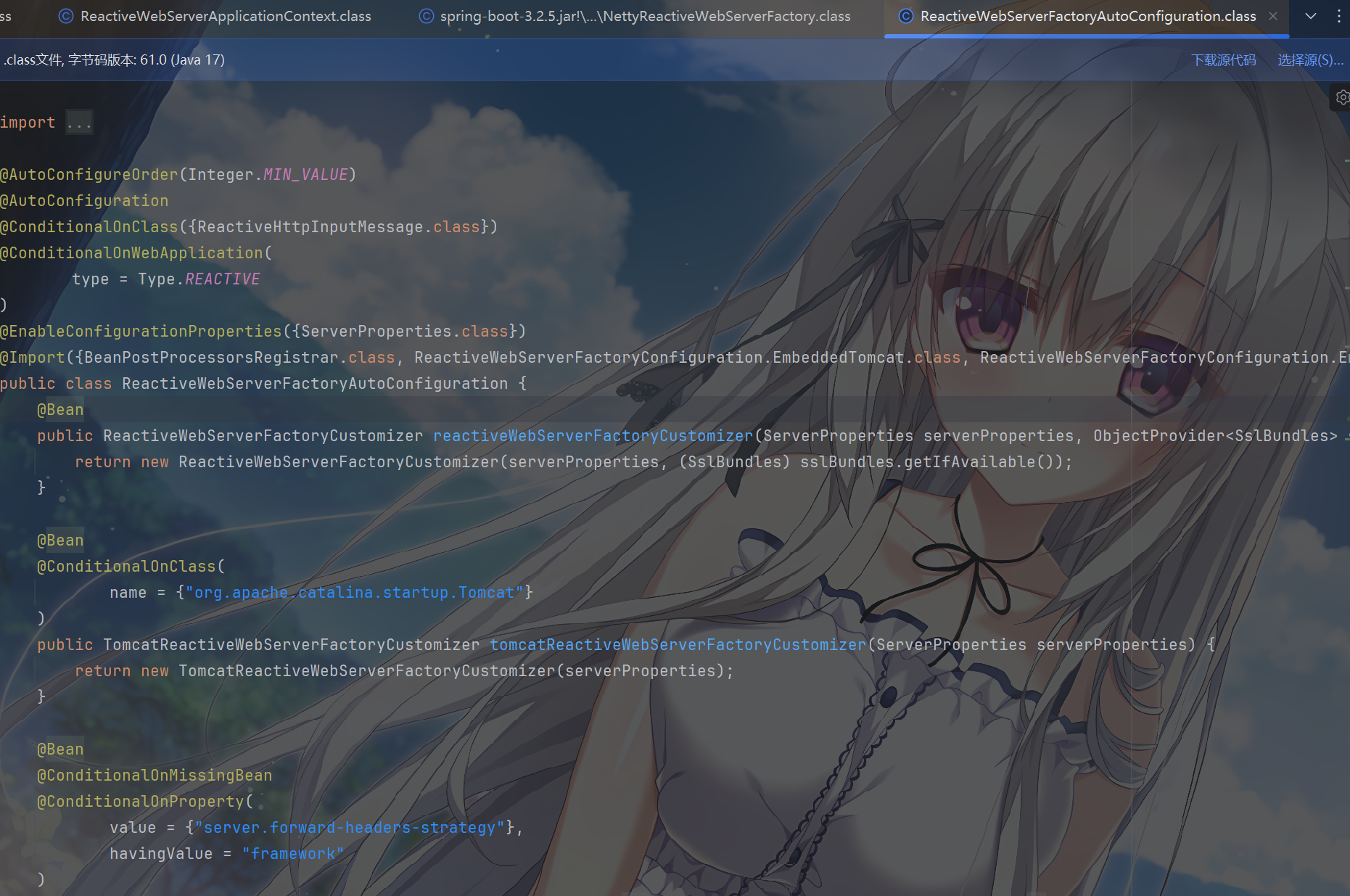Click EmbeddedTomcat in the @Import line

pyautogui.click(x=839, y=357)
